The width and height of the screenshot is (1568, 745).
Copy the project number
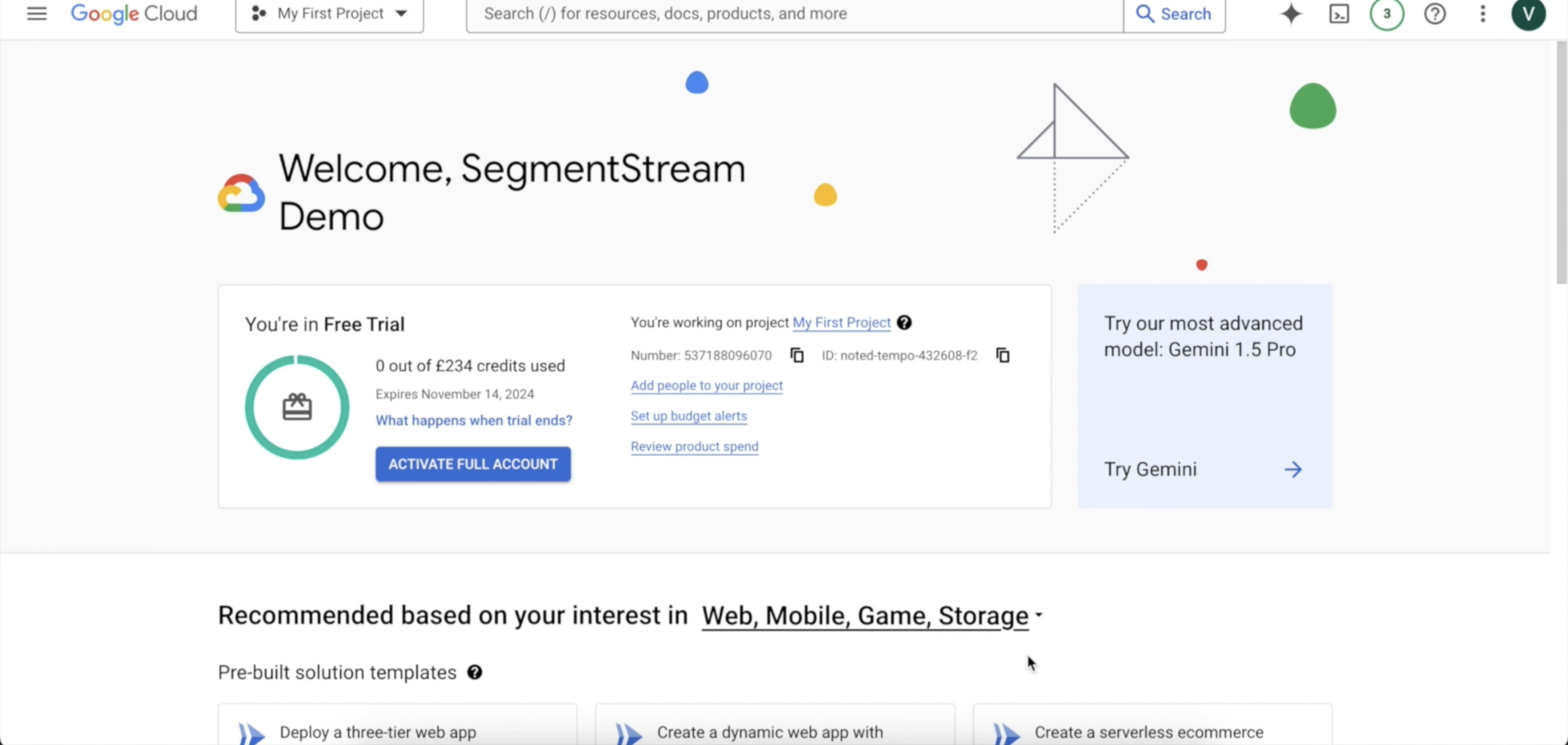(797, 355)
